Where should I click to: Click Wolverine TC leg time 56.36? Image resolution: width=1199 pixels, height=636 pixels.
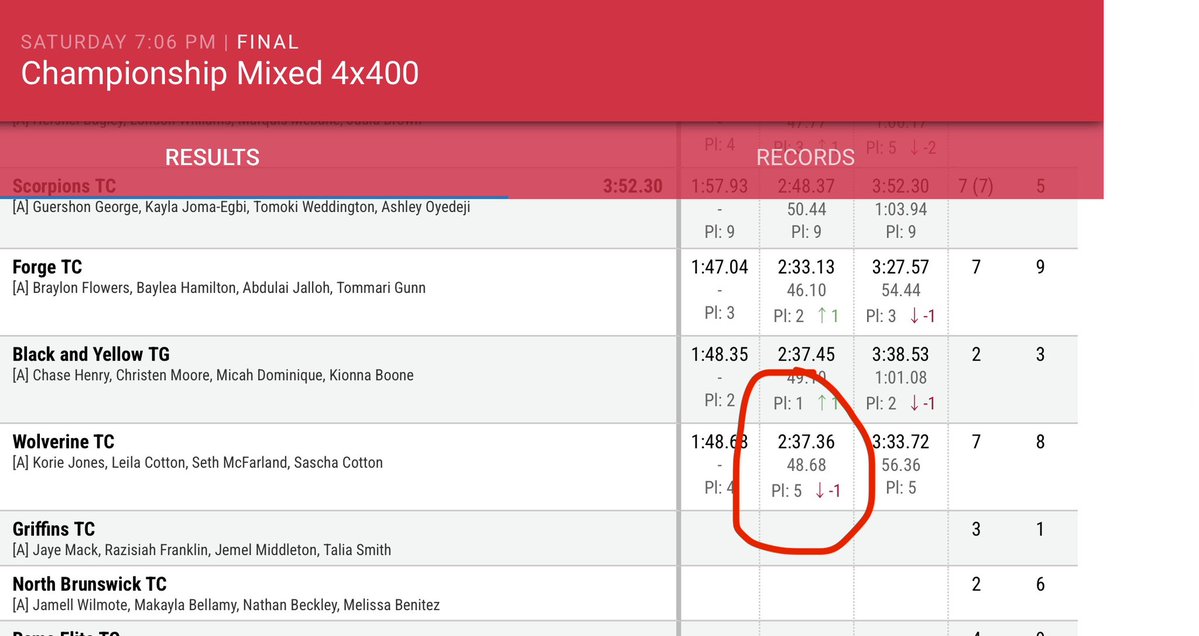[x=901, y=465]
